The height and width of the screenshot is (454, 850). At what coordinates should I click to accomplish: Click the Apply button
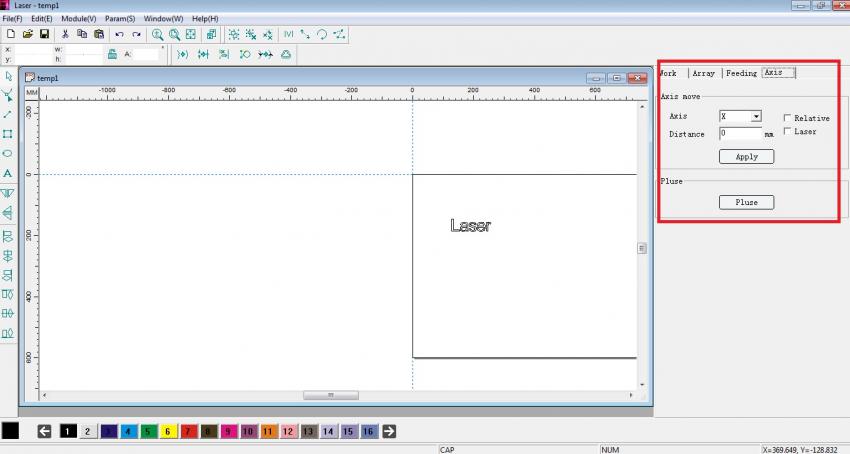point(746,157)
